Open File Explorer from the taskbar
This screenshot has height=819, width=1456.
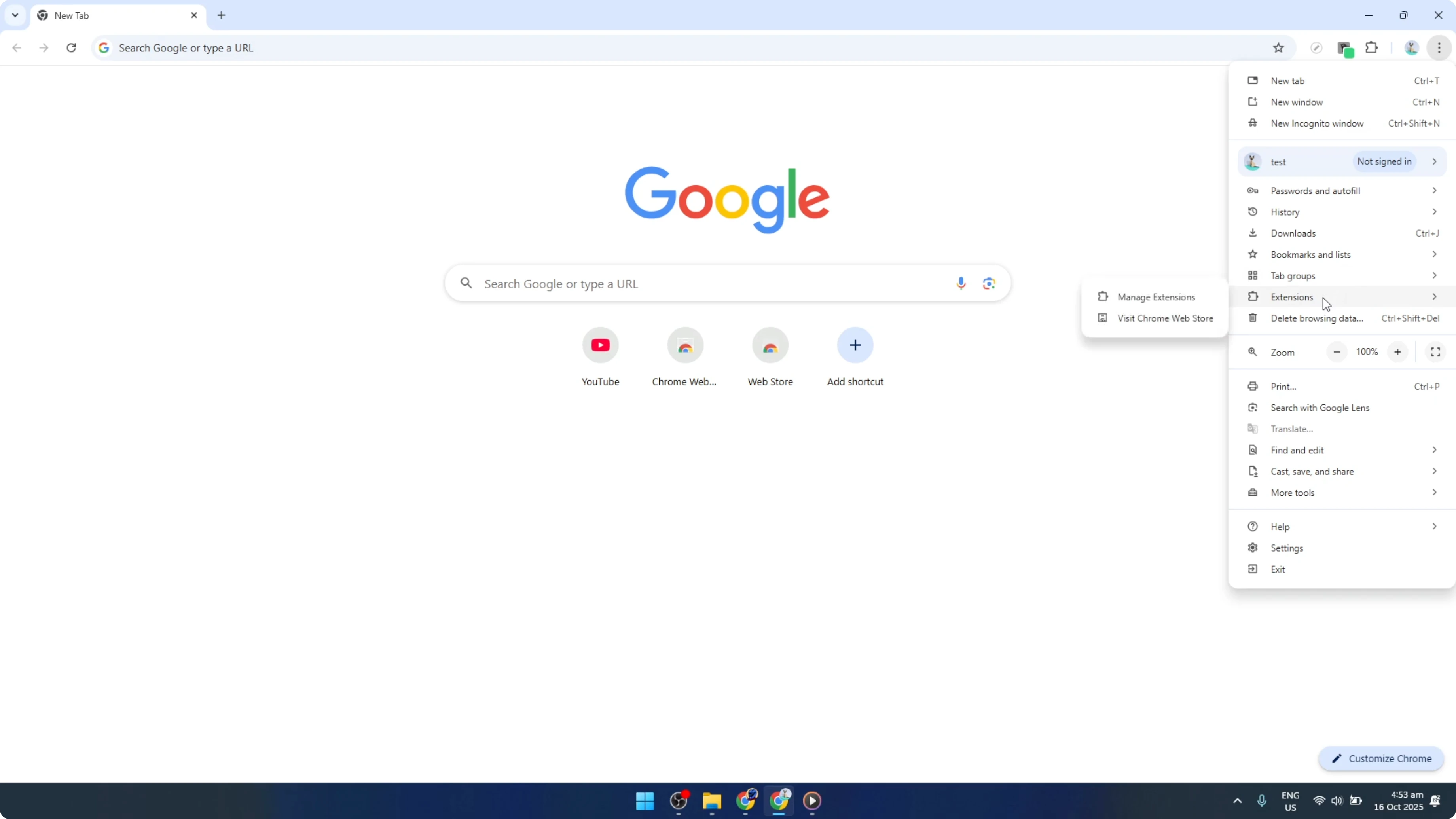[x=712, y=801]
